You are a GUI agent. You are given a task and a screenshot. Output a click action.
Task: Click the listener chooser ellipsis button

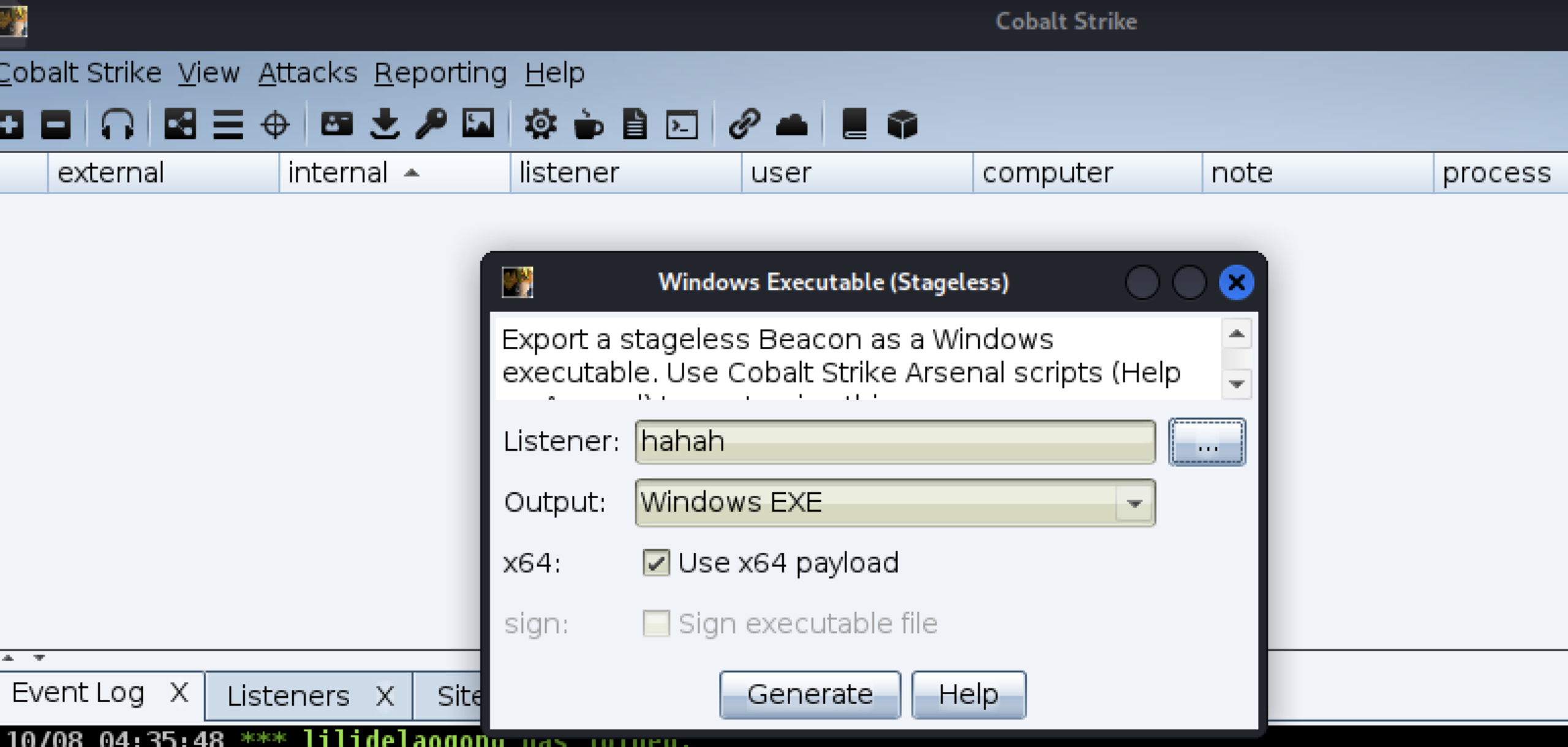click(1207, 442)
